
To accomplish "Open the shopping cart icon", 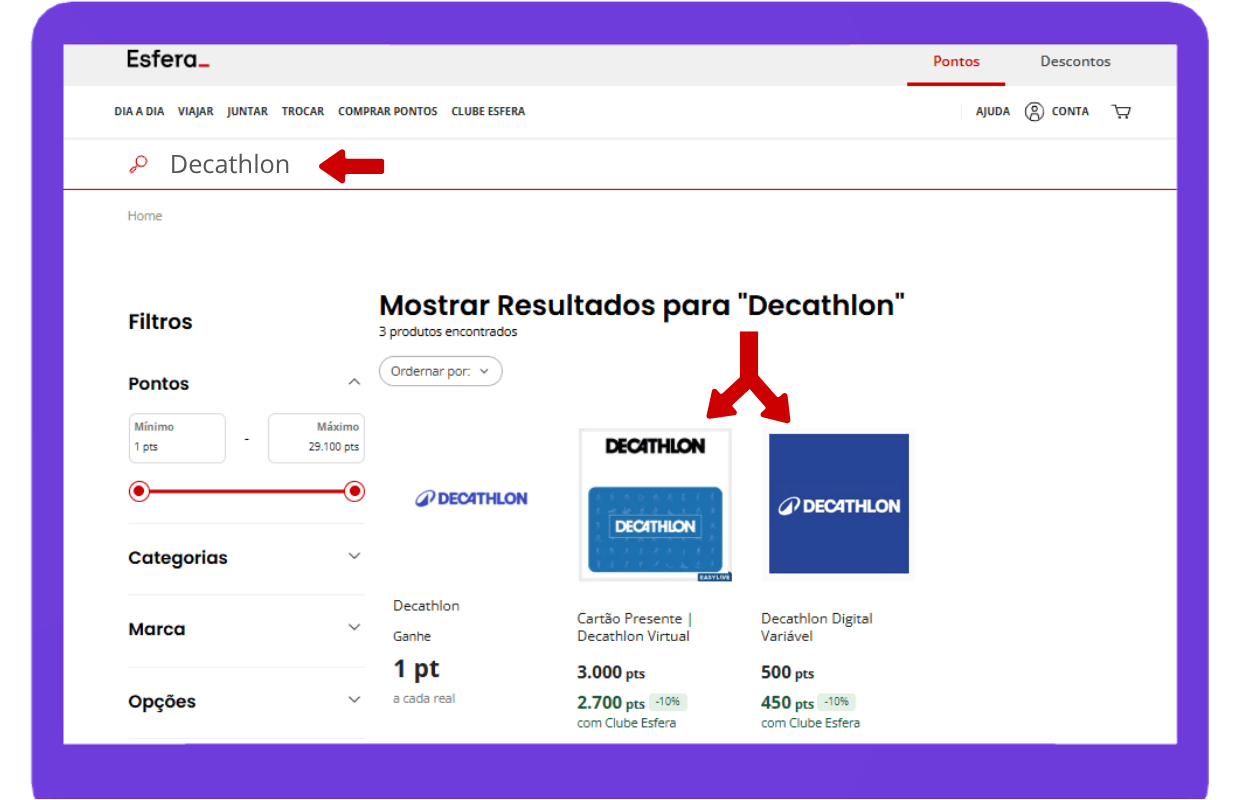I will tap(1121, 112).
